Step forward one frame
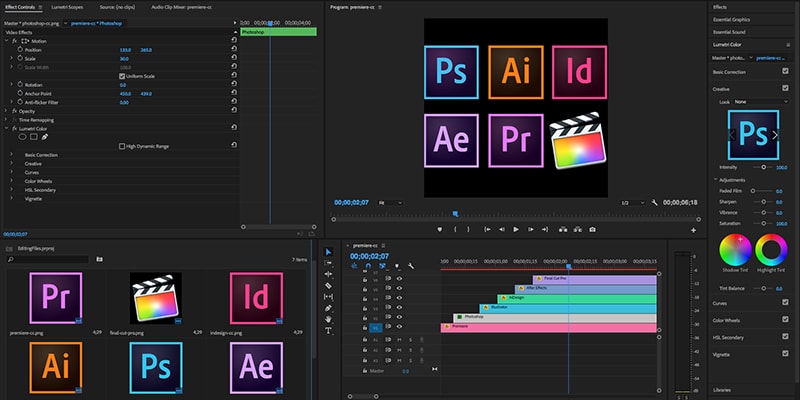The image size is (800, 400). (x=531, y=230)
